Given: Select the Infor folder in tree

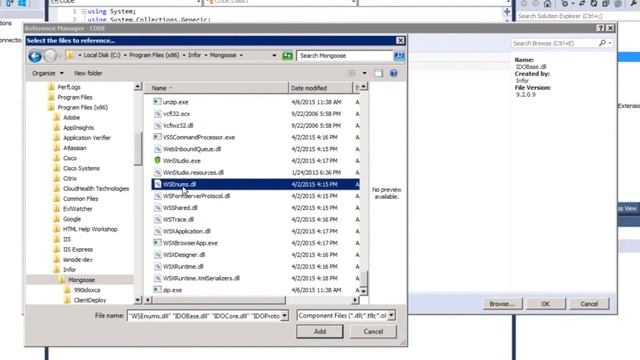Looking at the screenshot, I should 69,269.
